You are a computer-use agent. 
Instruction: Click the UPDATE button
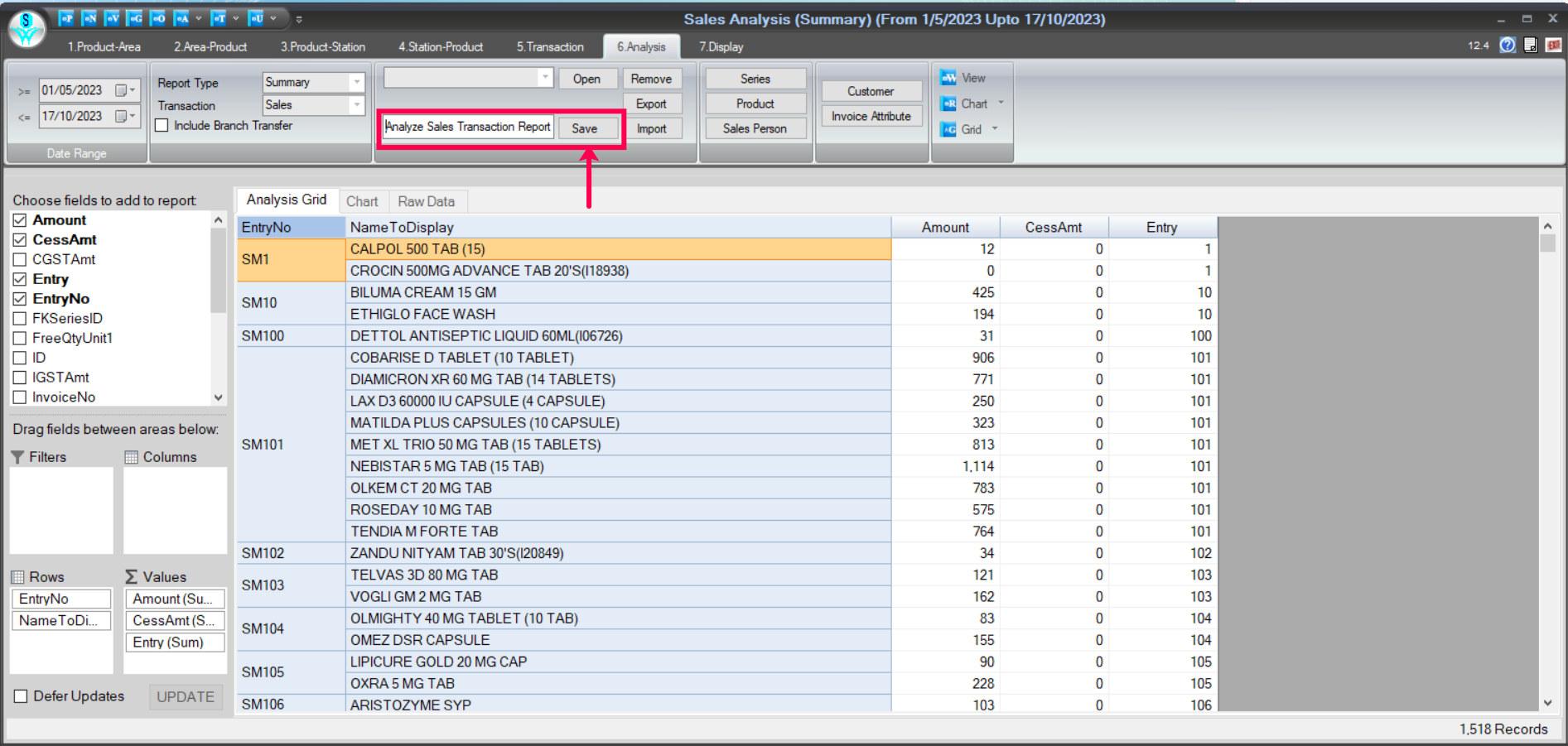186,697
